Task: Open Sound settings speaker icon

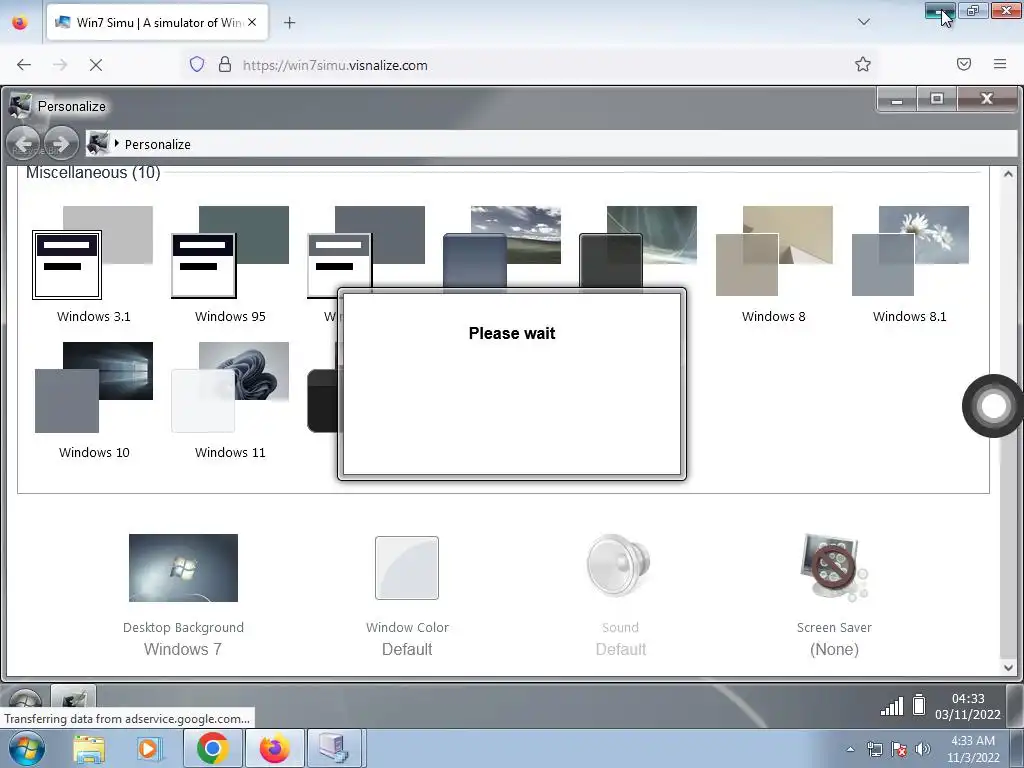Action: tap(618, 566)
